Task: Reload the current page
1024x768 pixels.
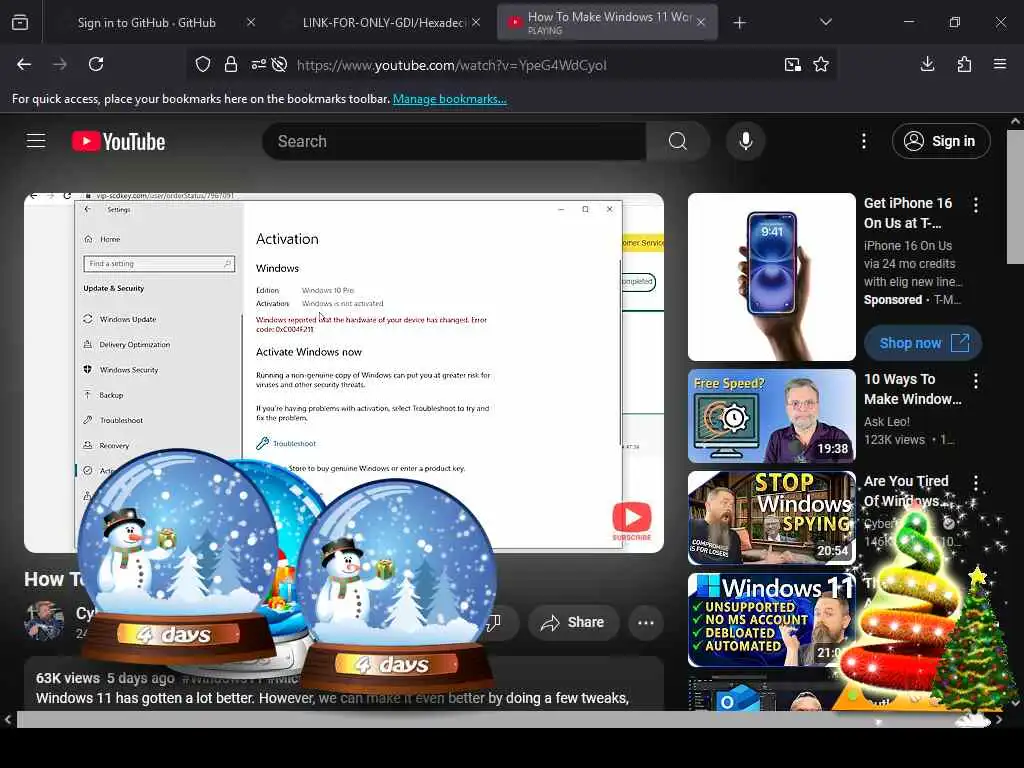Action: coord(96,64)
